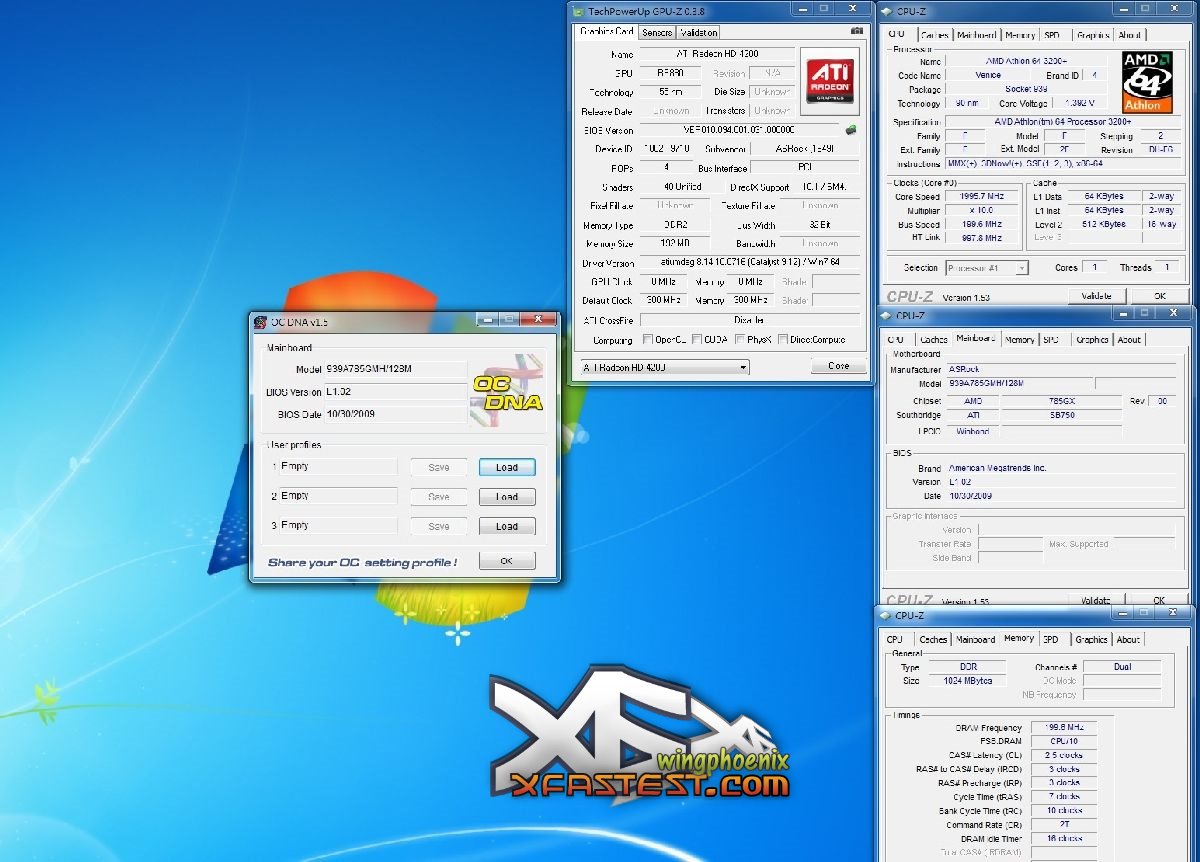Click Validate in the CPU-Z processor window
This screenshot has width=1200, height=862.
[1096, 296]
